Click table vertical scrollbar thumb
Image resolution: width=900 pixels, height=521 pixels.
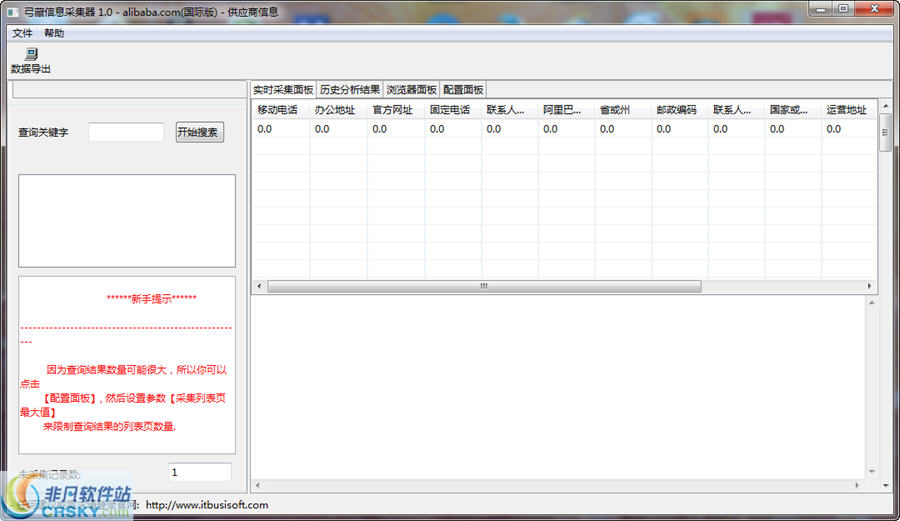pos(886,133)
